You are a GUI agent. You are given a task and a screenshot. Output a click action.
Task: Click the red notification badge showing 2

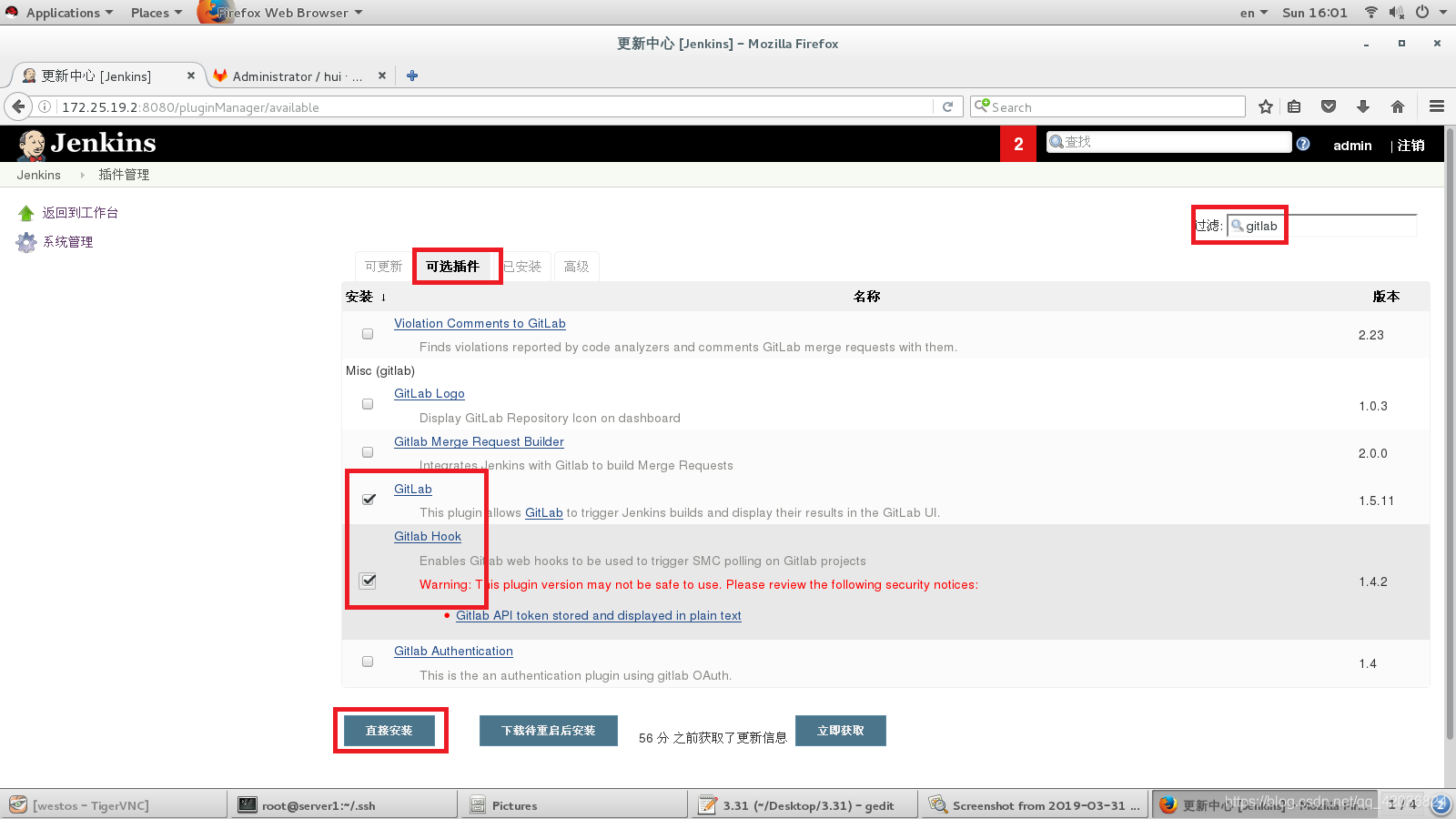[1018, 144]
